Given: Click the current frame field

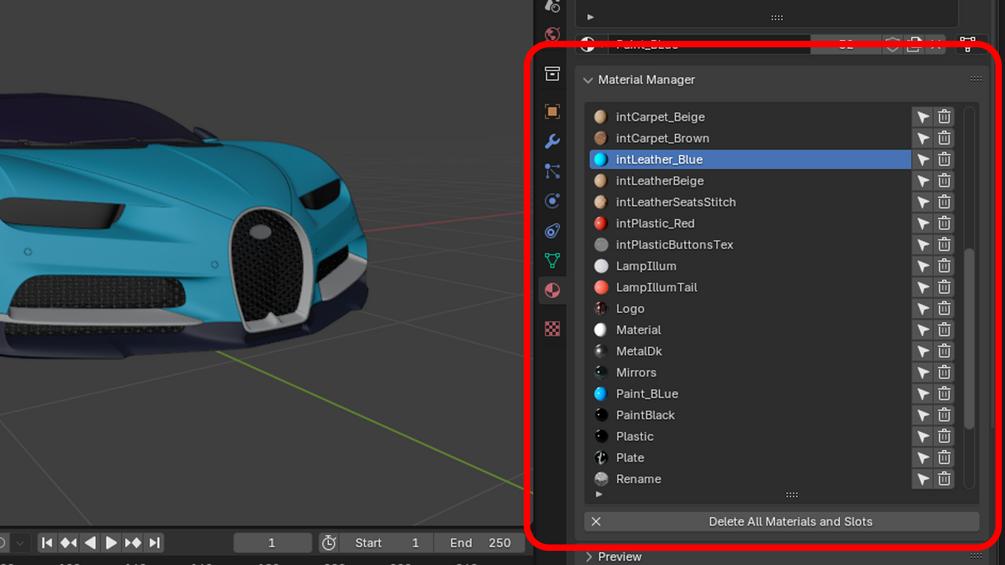Looking at the screenshot, I should pyautogui.click(x=272, y=543).
